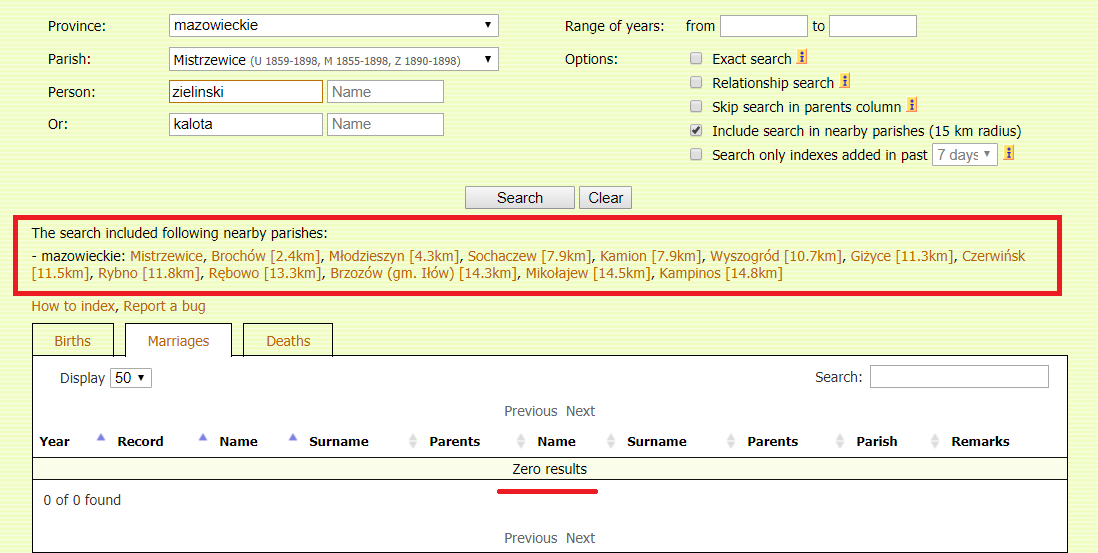Open the Province dropdown showing mazowieckie

pyautogui.click(x=334, y=25)
